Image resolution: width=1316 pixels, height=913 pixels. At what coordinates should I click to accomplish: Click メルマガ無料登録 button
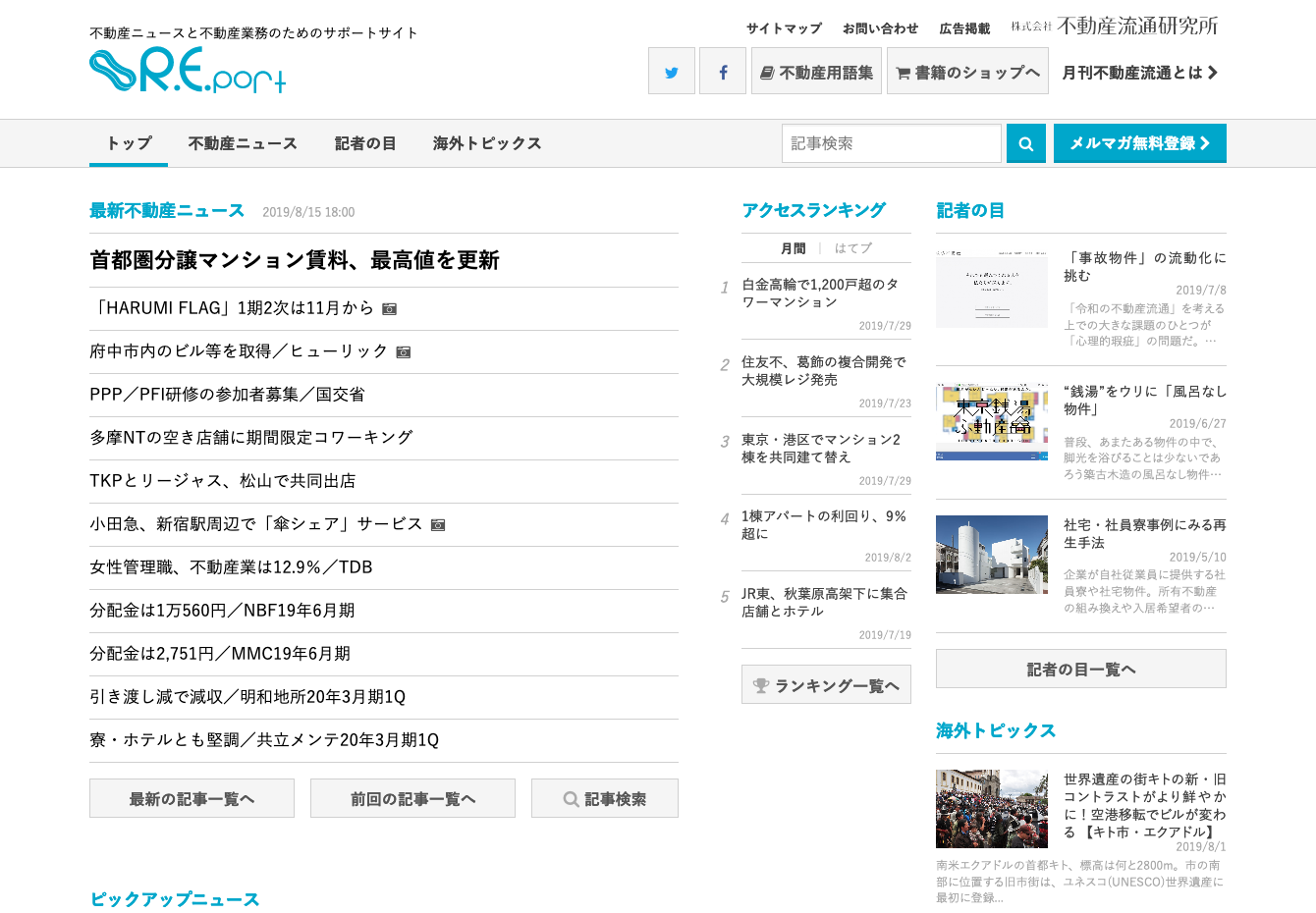coord(1140,143)
